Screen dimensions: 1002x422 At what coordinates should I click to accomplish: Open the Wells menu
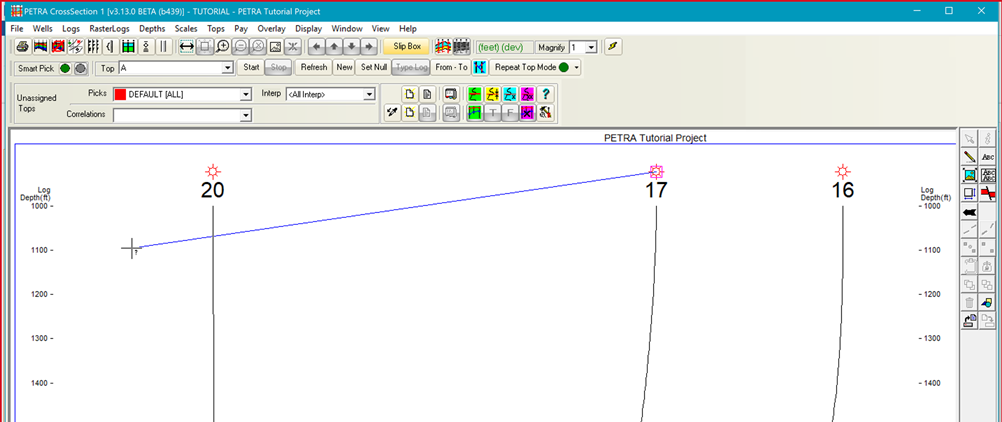pyautogui.click(x=43, y=29)
